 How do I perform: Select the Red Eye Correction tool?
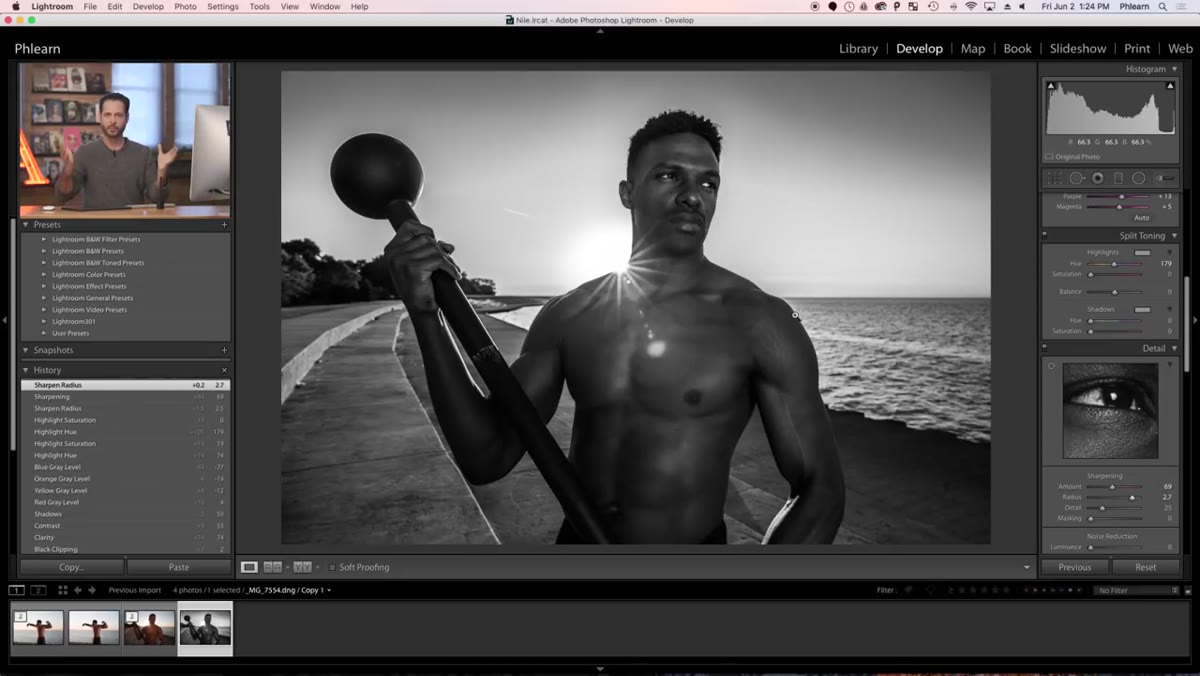tap(1097, 178)
